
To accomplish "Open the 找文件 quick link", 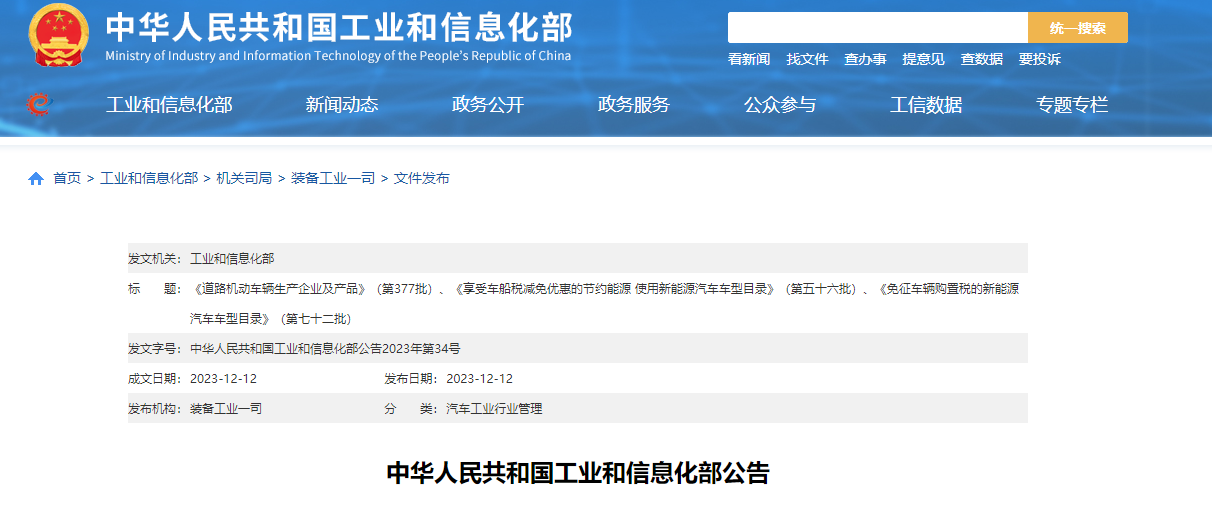I will (807, 60).
